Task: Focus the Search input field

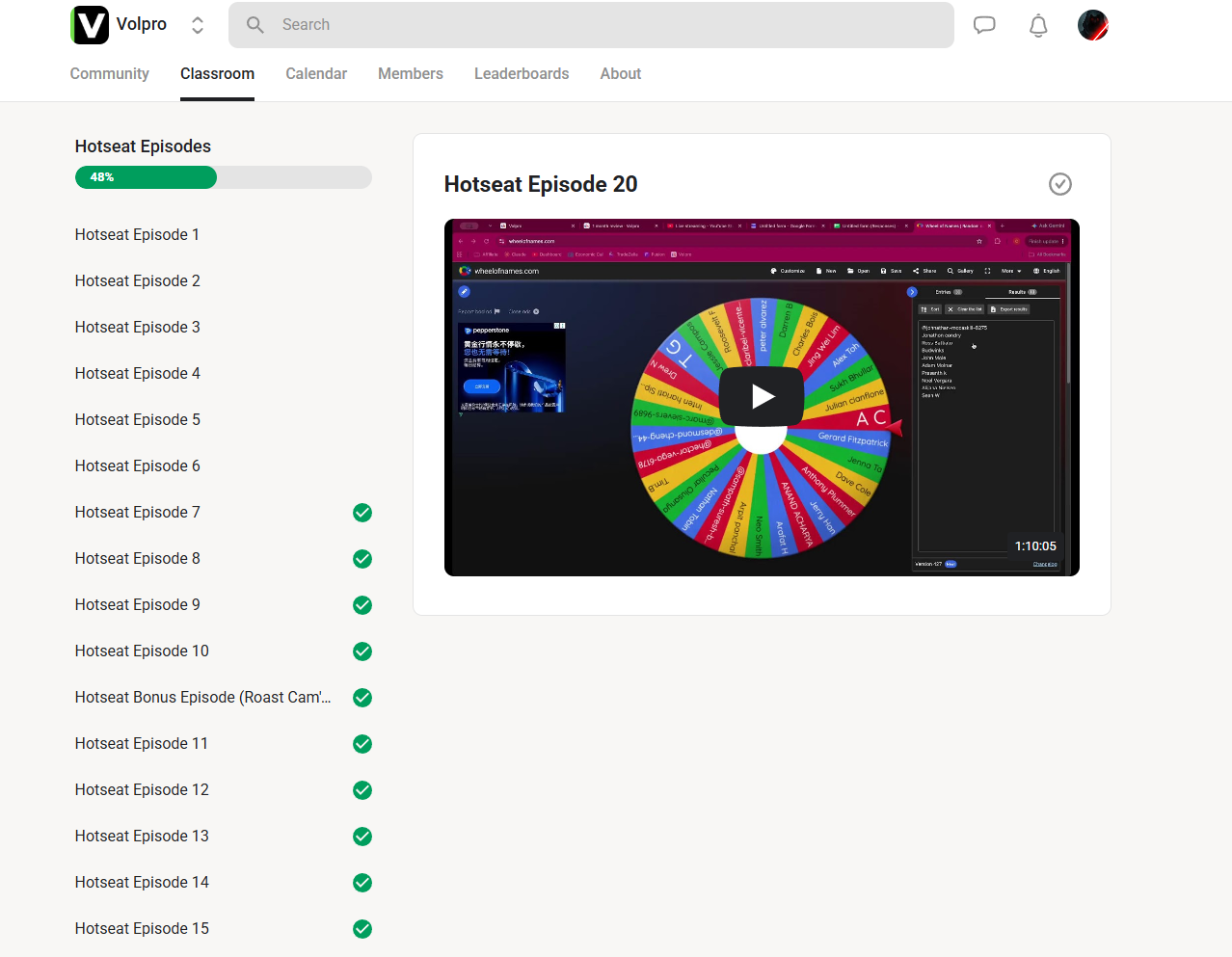Action: coord(591,25)
